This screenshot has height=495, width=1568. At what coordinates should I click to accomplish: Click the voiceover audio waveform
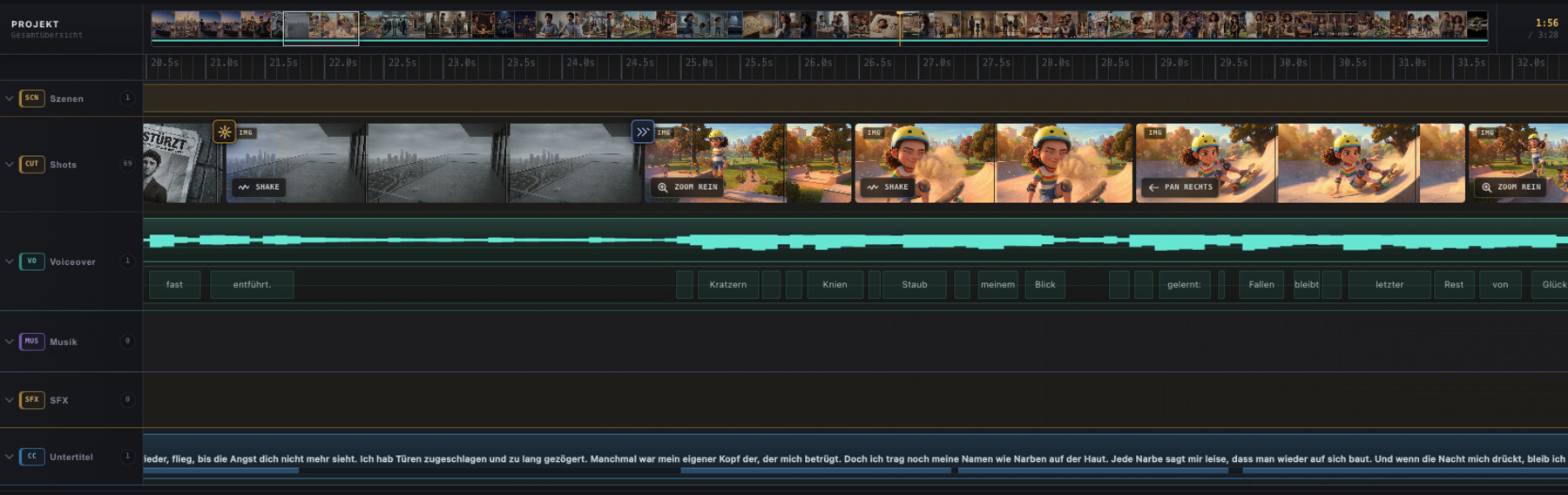[855, 241]
